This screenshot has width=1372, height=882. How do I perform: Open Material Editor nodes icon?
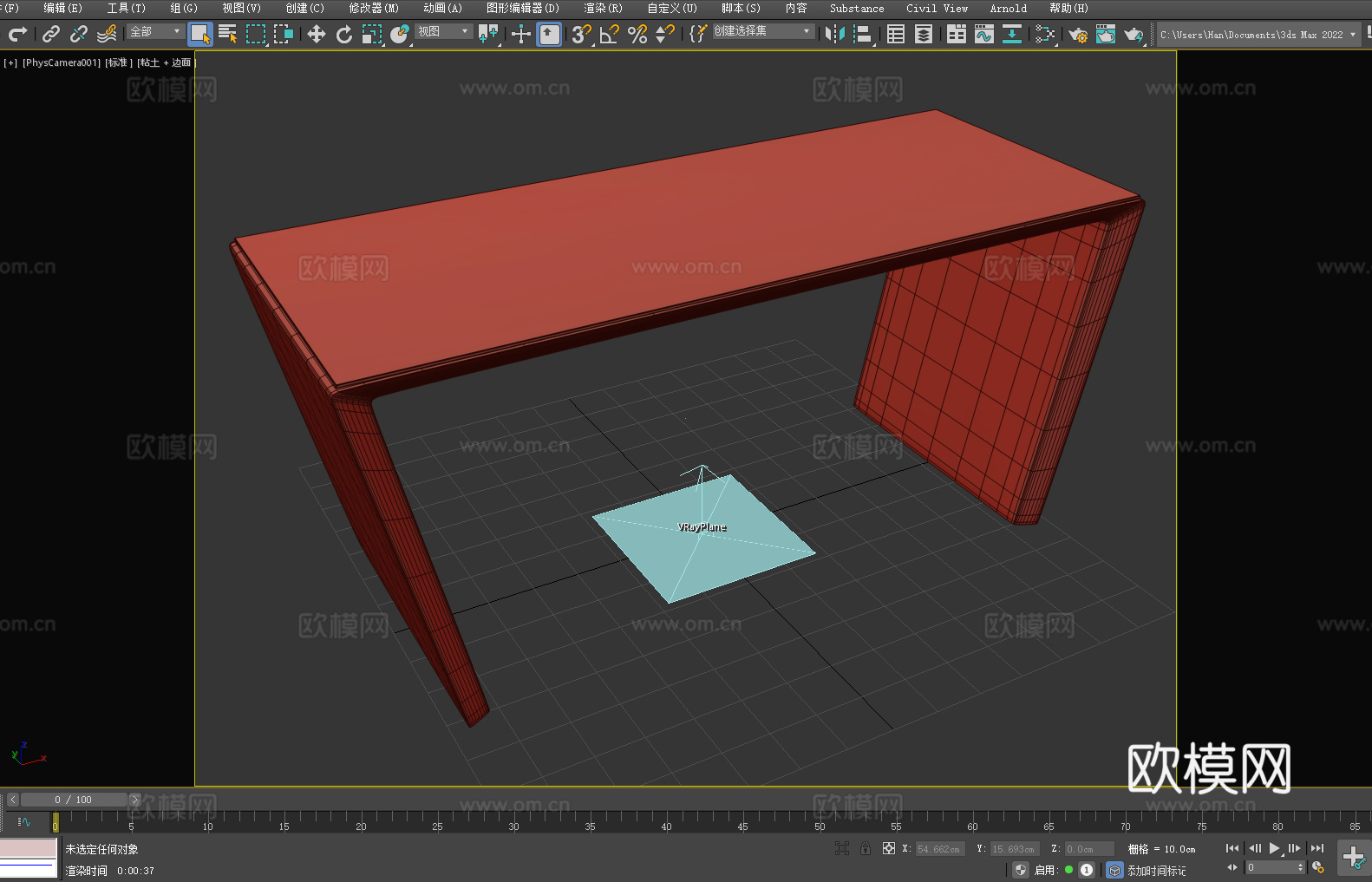click(1045, 34)
